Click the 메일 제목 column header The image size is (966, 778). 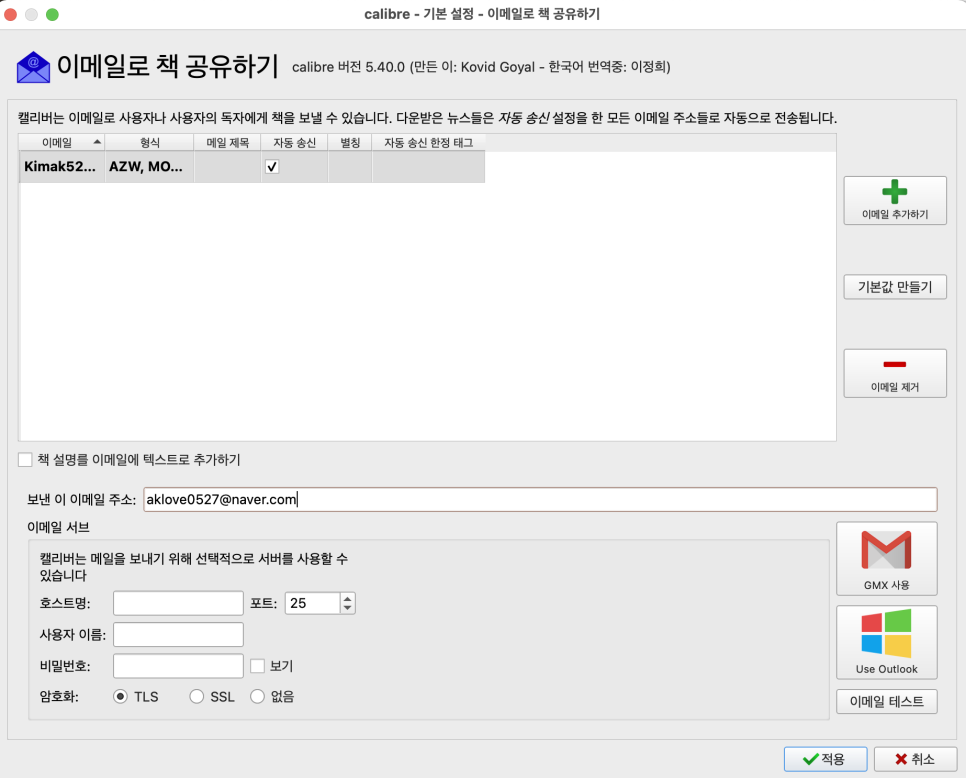click(227, 142)
